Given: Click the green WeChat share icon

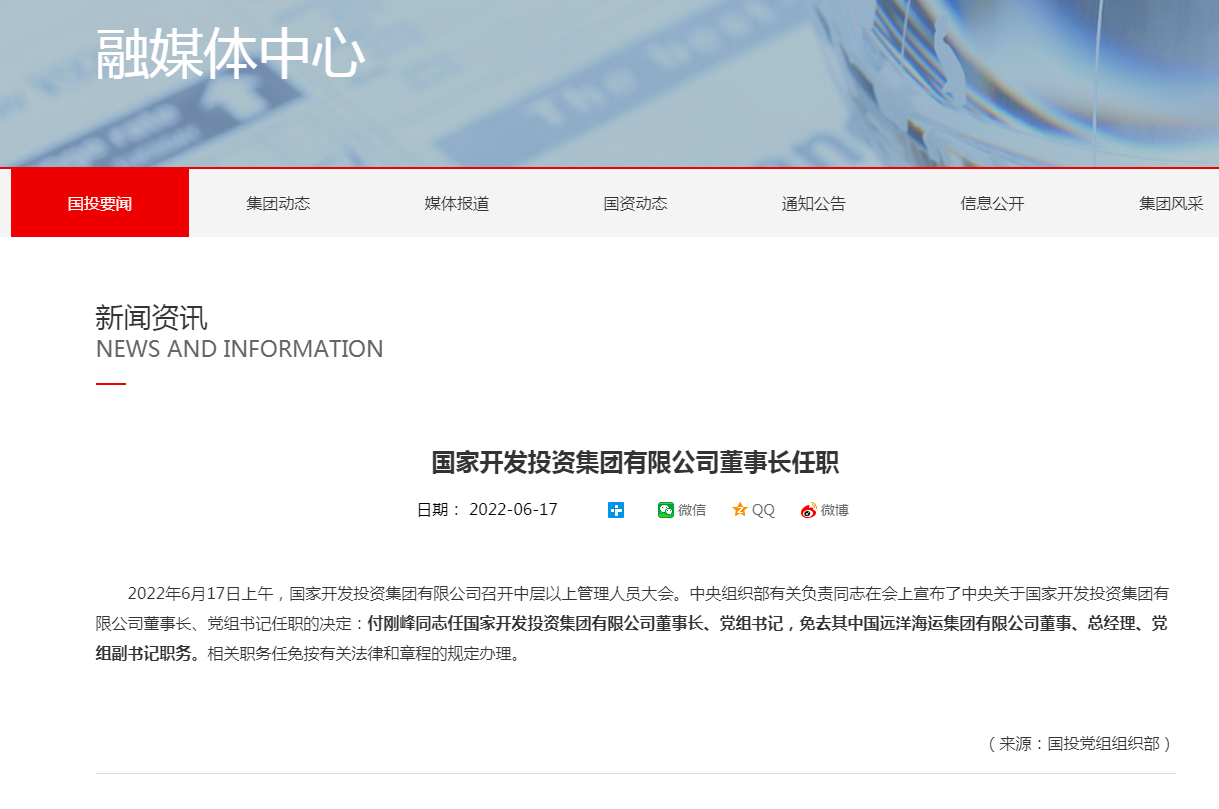Looking at the screenshot, I should tap(666, 510).
